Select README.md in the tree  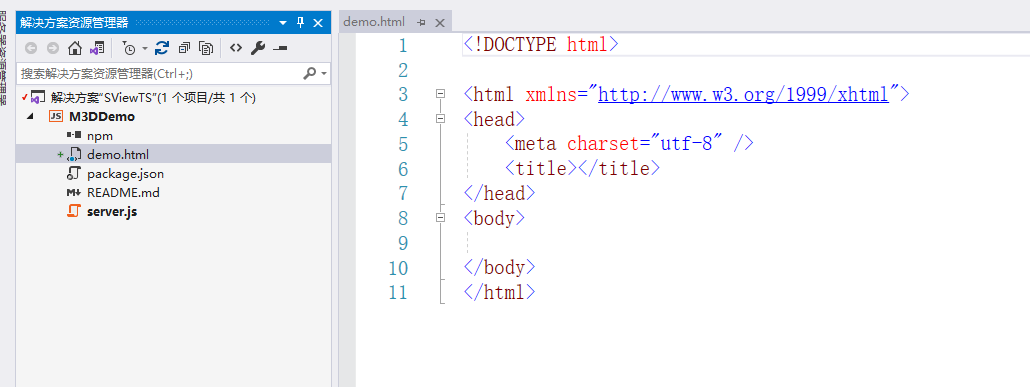[x=123, y=193]
